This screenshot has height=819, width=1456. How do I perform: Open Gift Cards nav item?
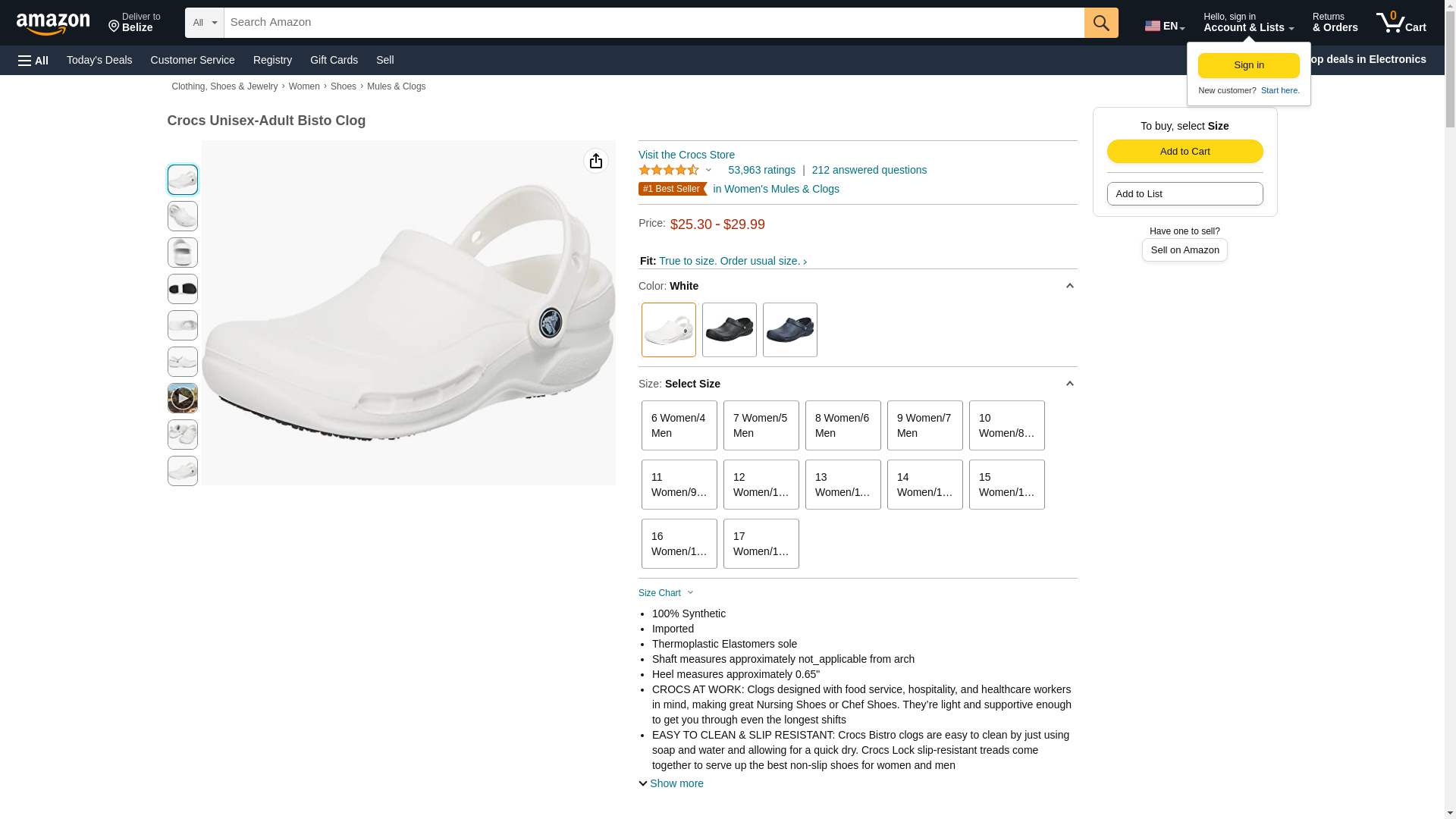click(x=334, y=60)
